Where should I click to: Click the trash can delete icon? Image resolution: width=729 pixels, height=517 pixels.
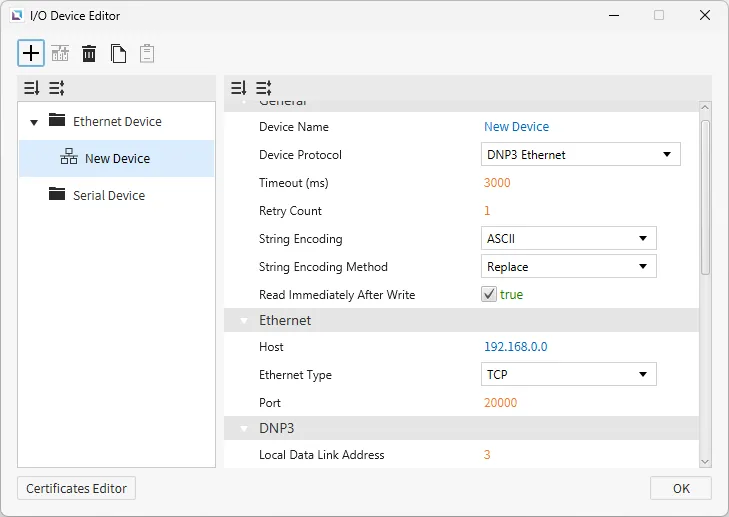(89, 54)
